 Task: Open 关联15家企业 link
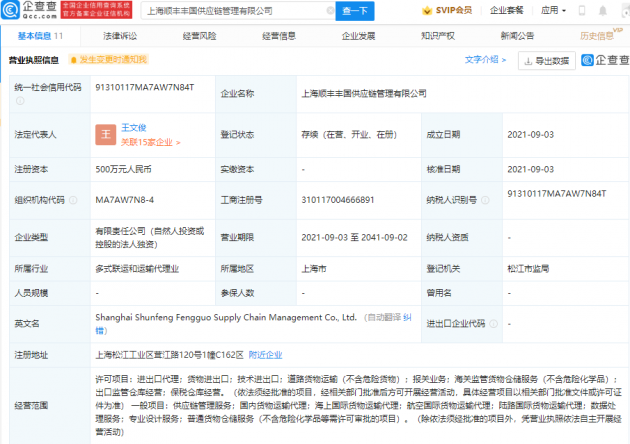[x=151, y=142]
